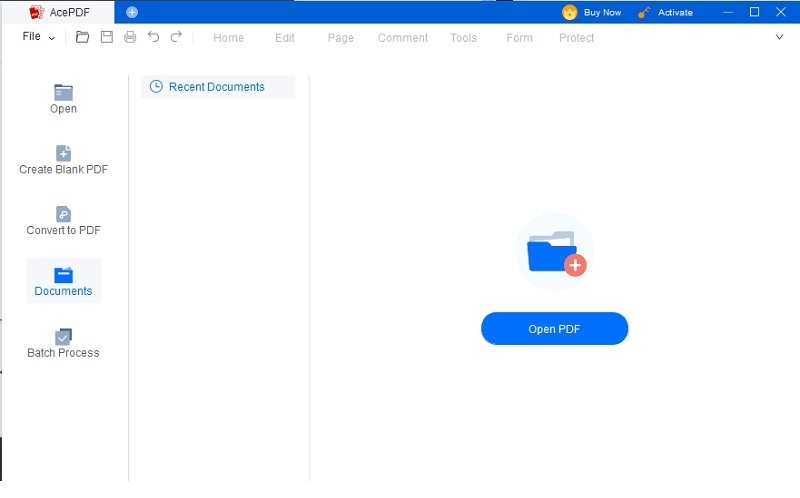
Task: Switch to the Edit tab
Action: [x=285, y=38]
